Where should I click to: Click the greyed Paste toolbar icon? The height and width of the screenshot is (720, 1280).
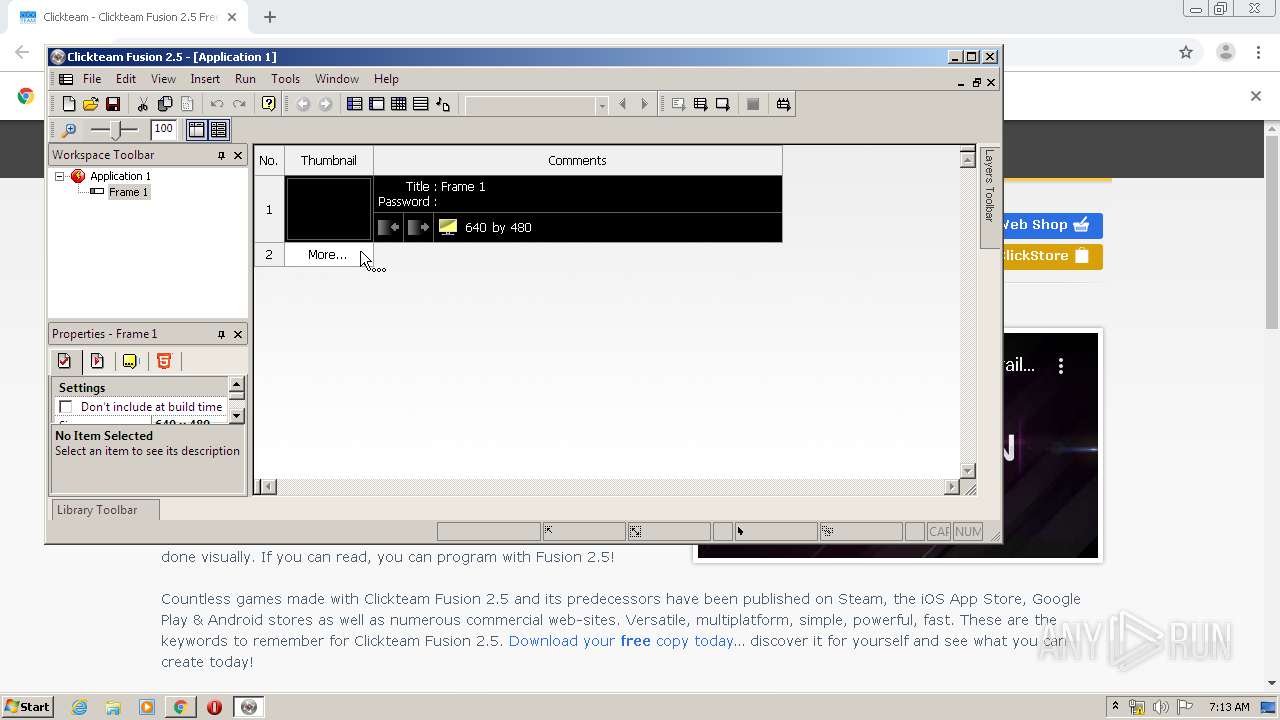pos(187,104)
